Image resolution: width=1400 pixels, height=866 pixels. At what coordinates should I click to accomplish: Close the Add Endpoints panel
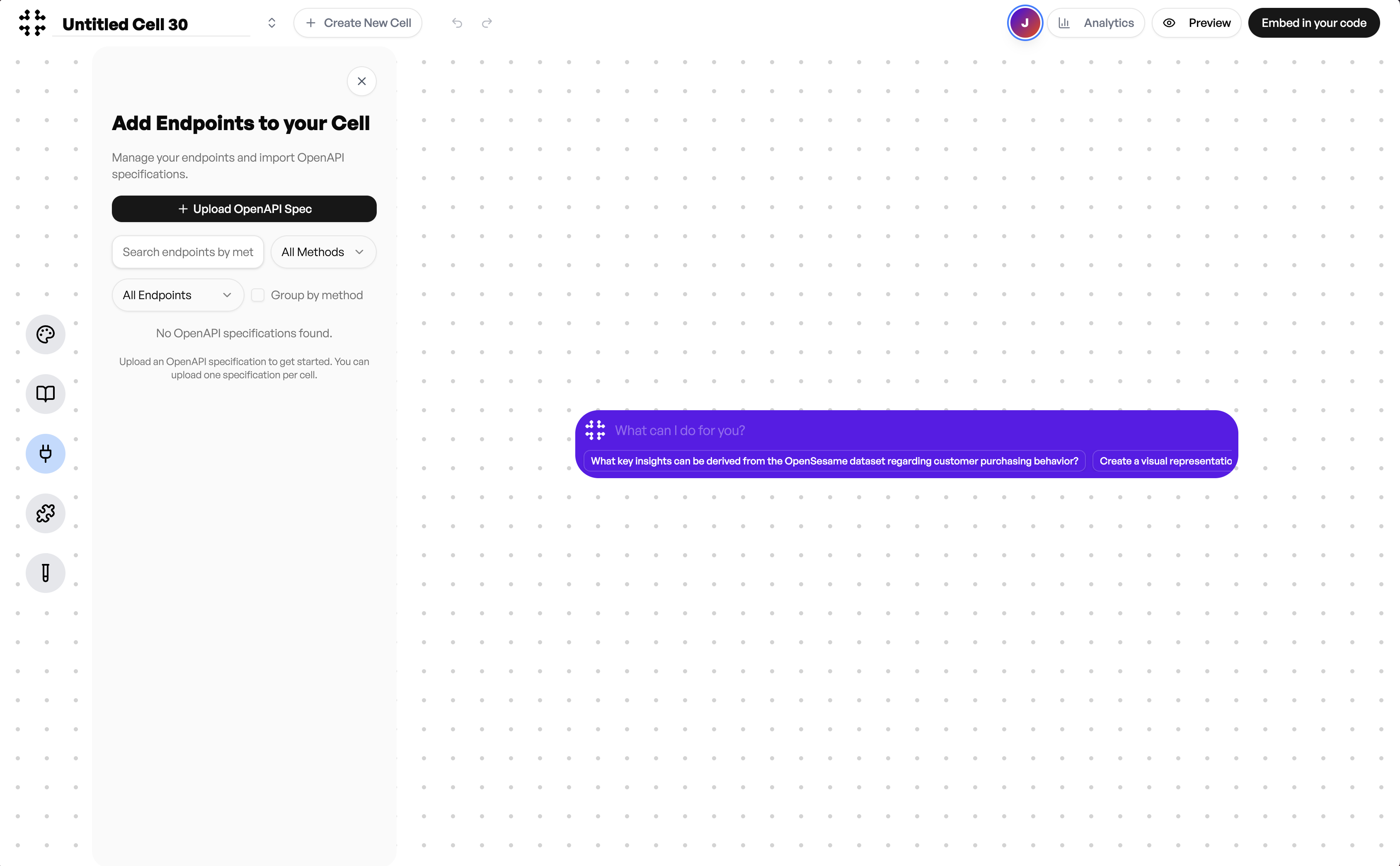361,81
